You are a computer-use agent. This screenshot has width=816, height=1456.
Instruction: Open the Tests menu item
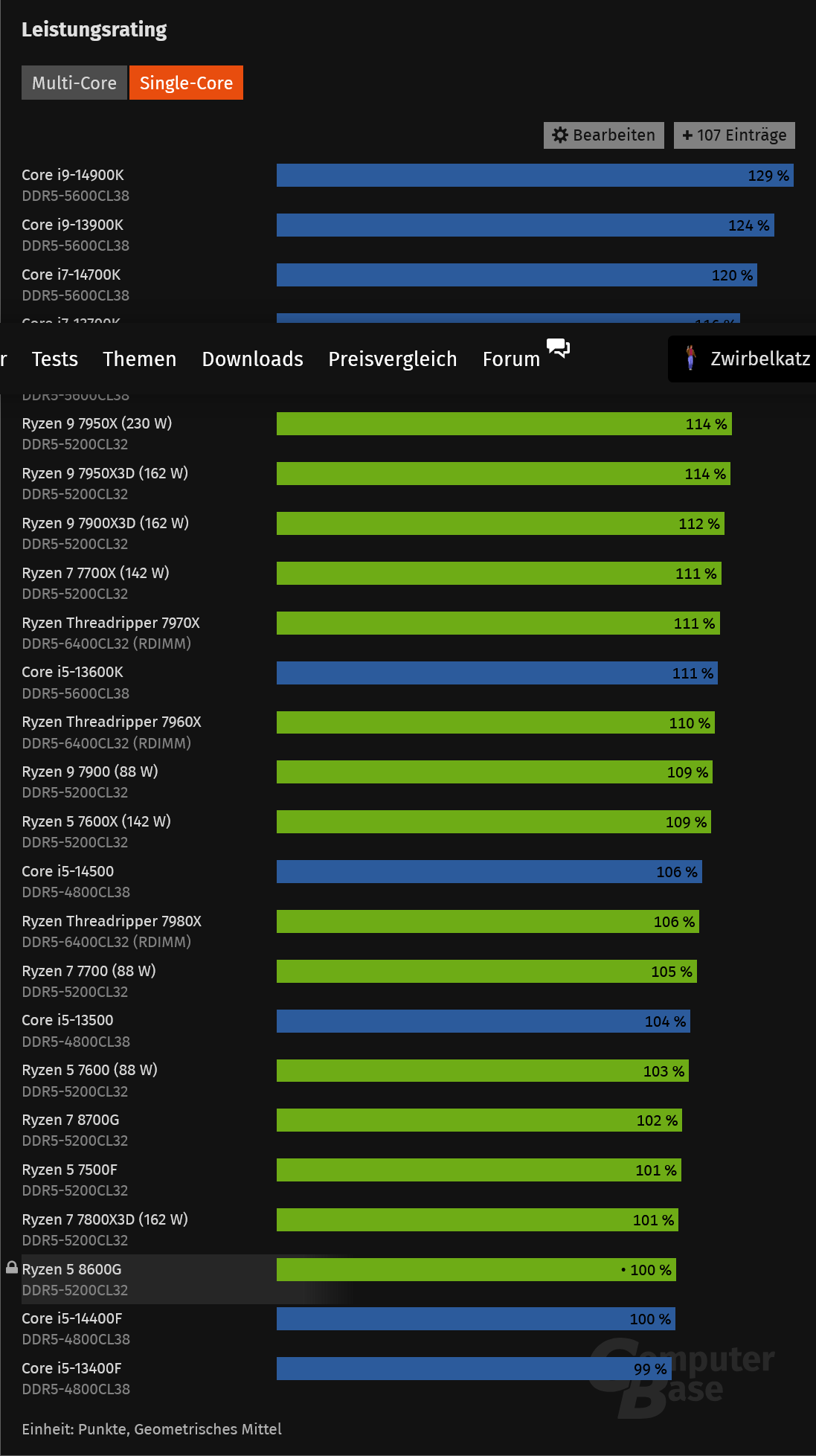(55, 359)
